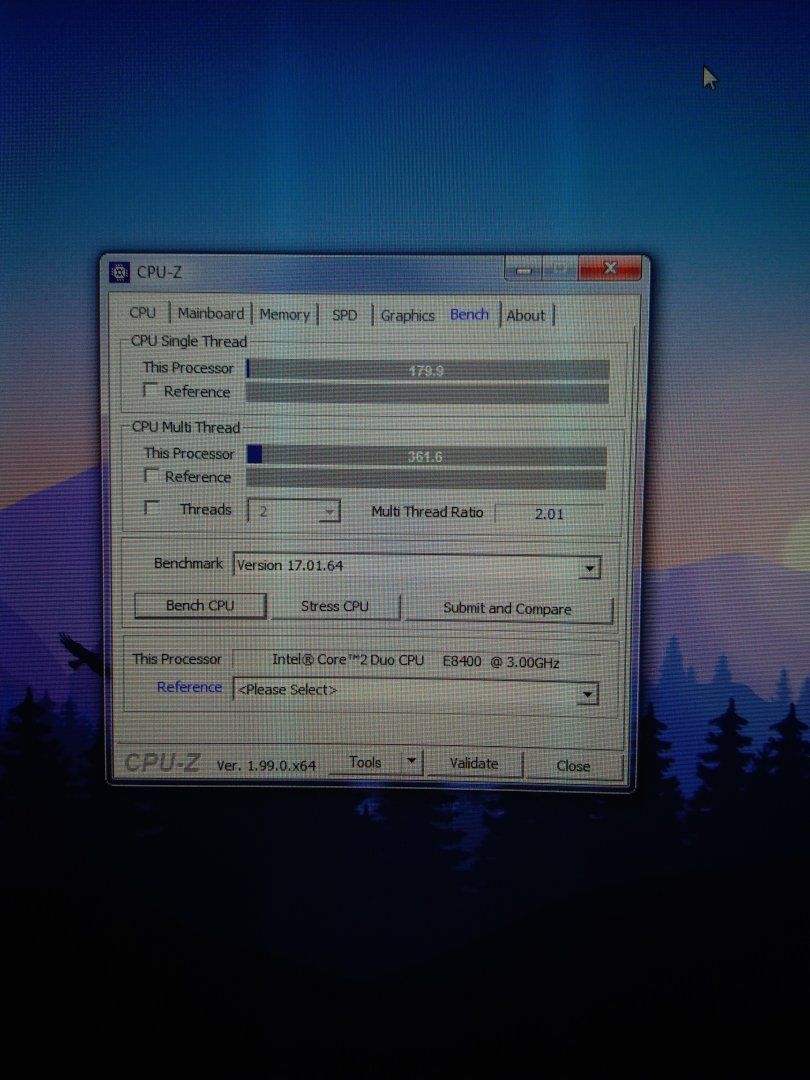Click the Tools button
Viewport: 810px width, 1080px height.
click(x=365, y=762)
